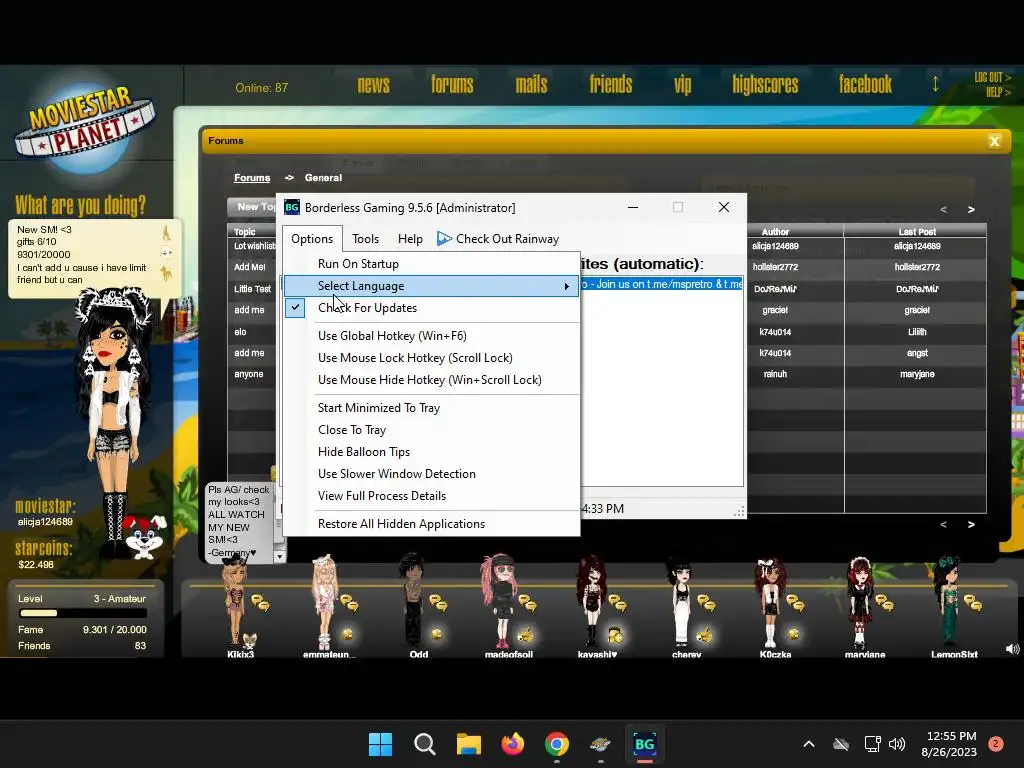
Task: Go to next forum page, bottom arrow
Action: coord(971,524)
